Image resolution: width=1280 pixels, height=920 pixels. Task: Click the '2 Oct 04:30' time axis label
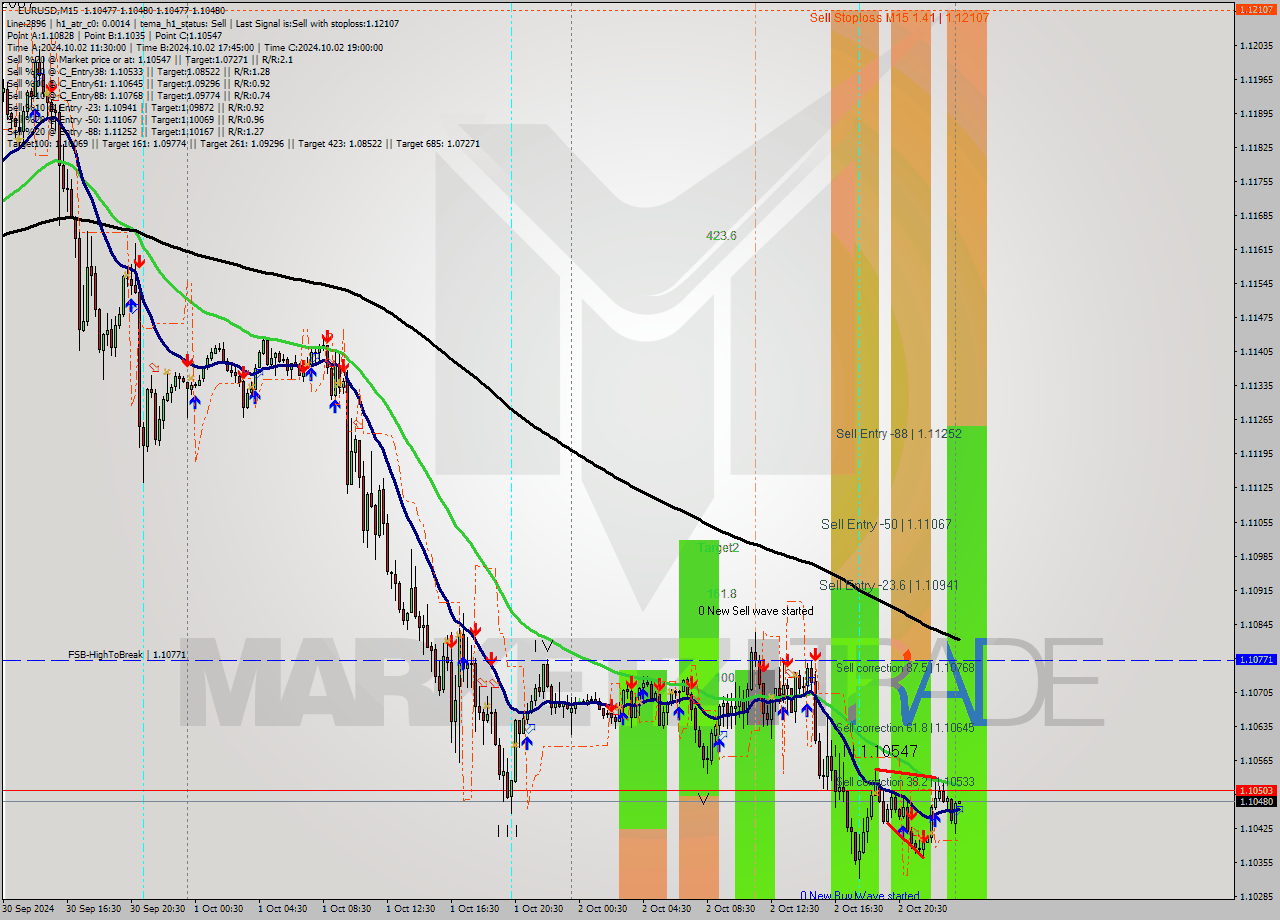click(666, 909)
